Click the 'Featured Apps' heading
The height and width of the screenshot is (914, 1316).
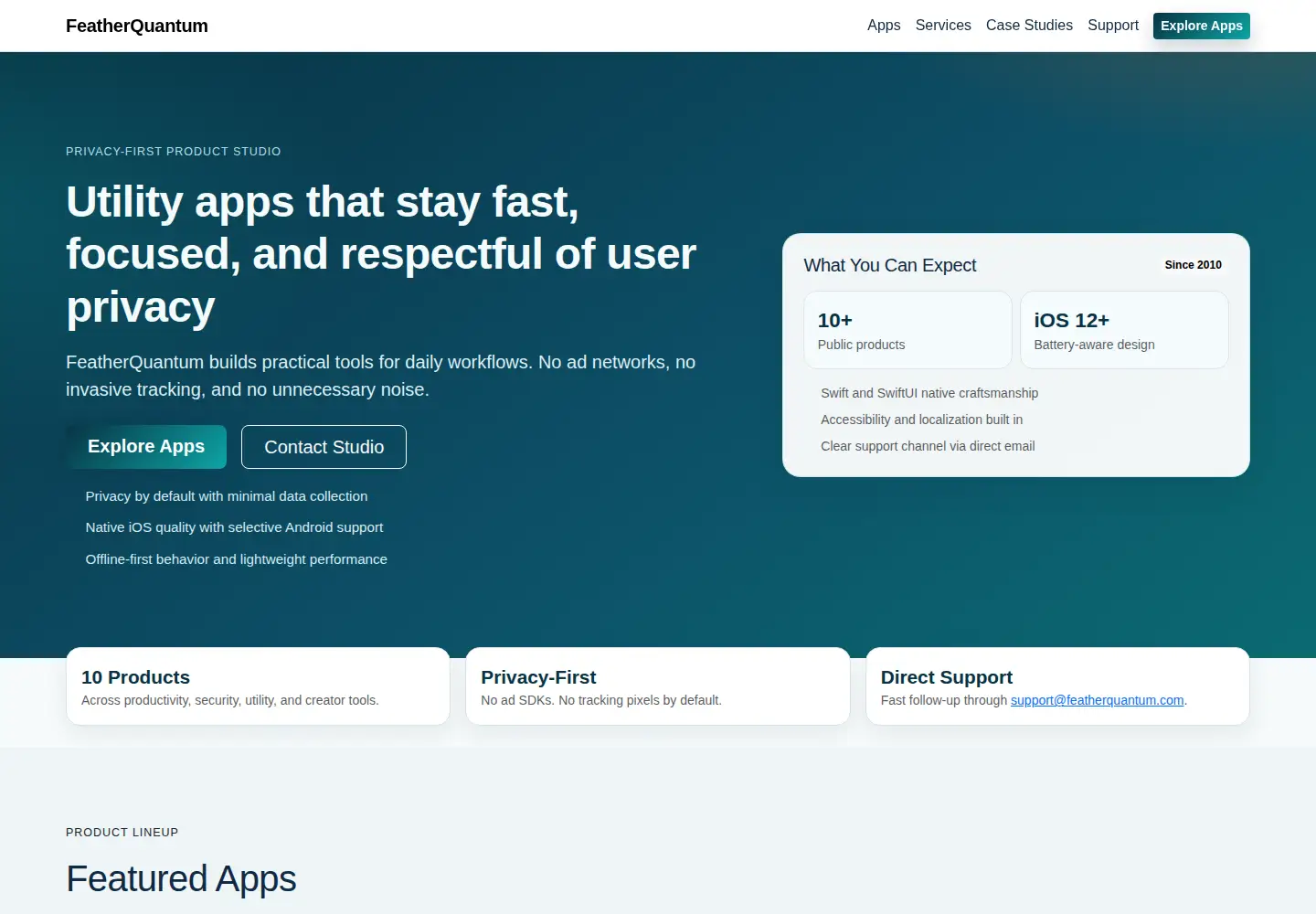[x=181, y=879]
